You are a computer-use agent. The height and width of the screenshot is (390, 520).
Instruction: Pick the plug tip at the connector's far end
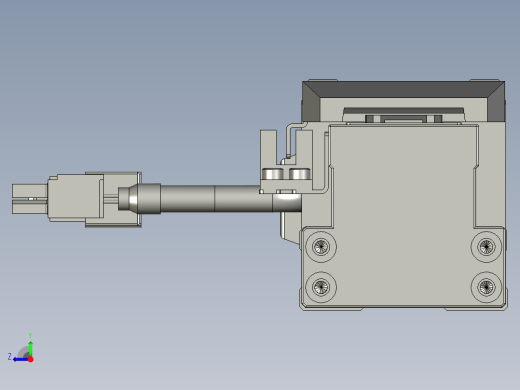(x=29, y=199)
